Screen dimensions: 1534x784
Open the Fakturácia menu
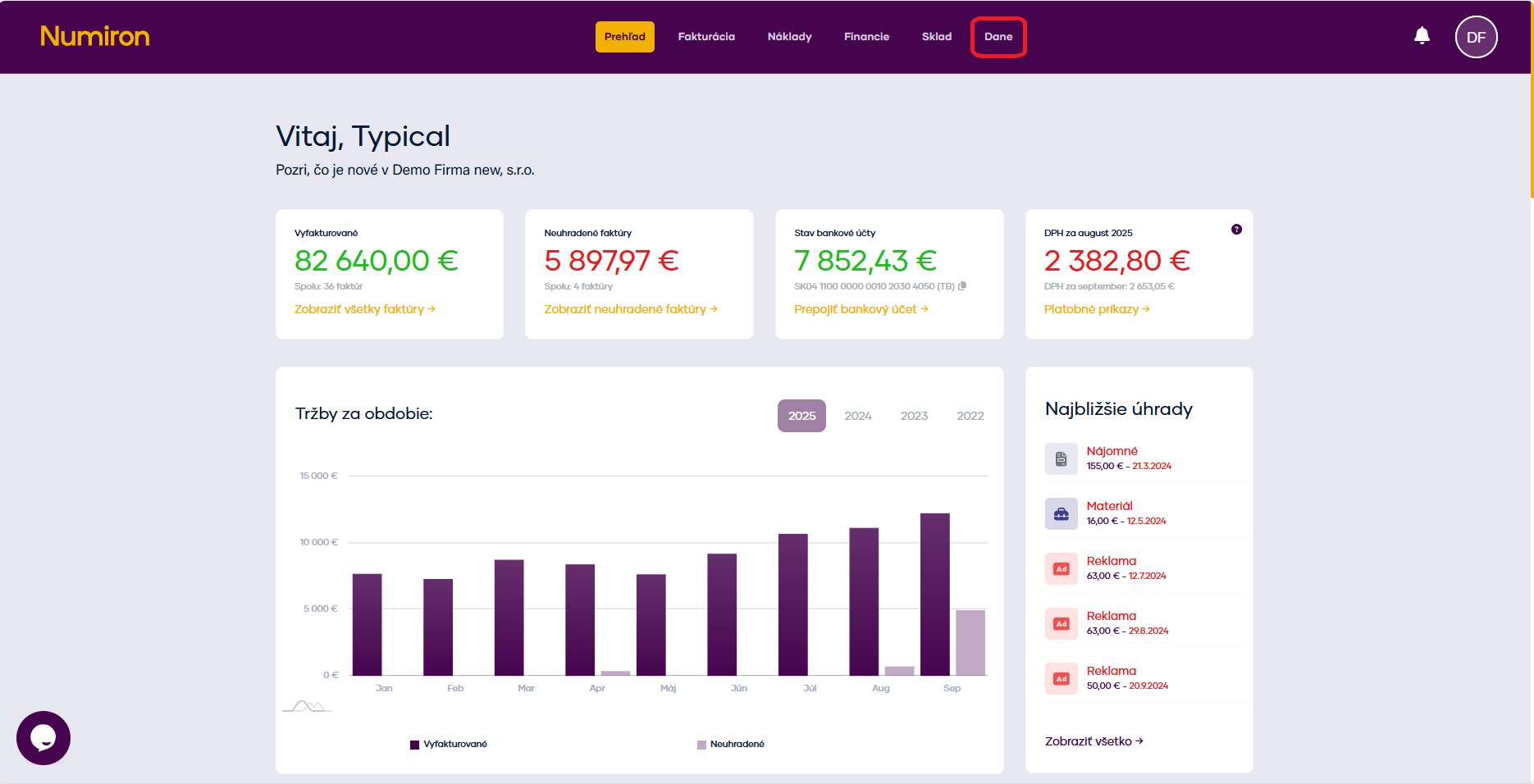pyautogui.click(x=706, y=37)
